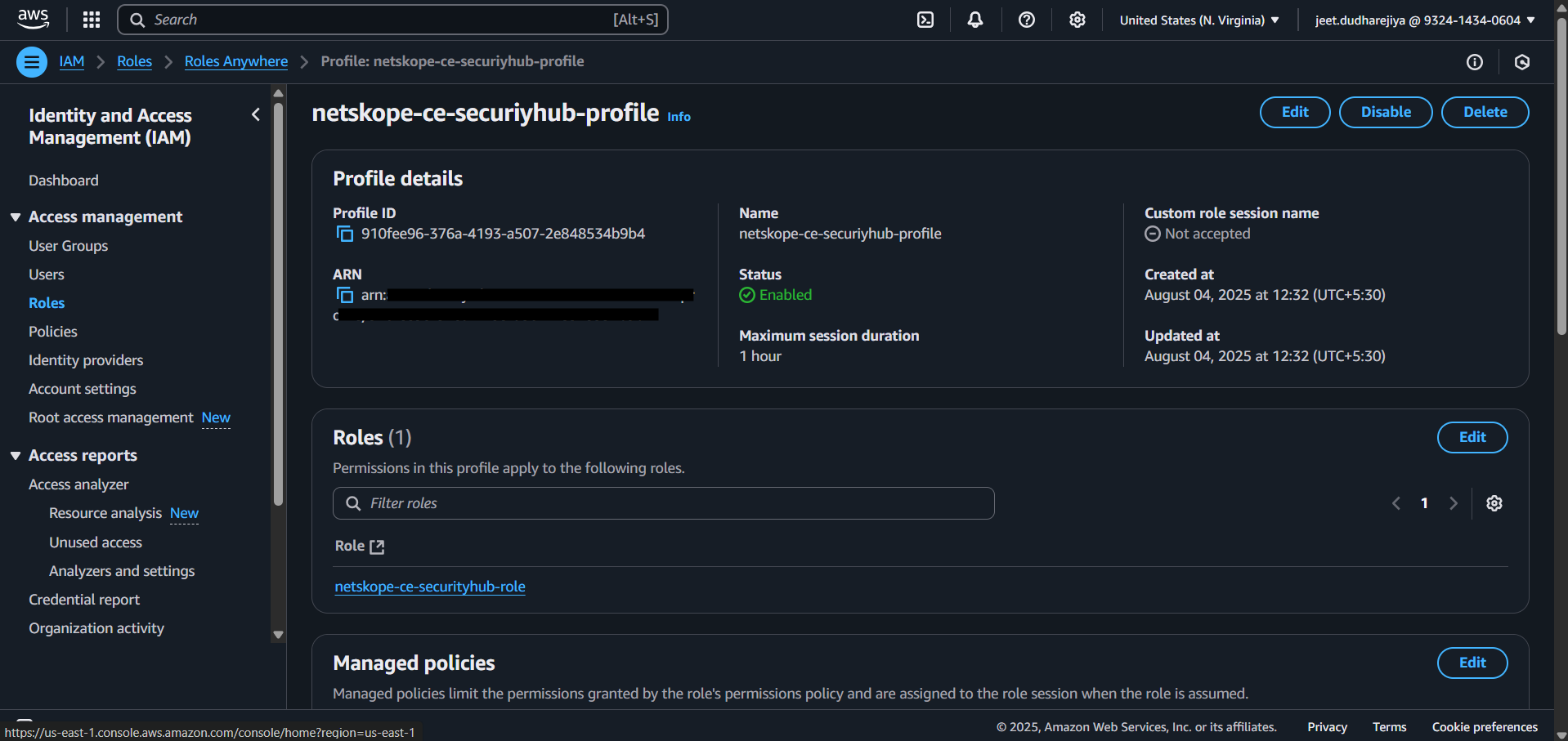Viewport: 1568px width, 741px height.
Task: Toggle the hamburger navigation menu
Action: coord(32,61)
